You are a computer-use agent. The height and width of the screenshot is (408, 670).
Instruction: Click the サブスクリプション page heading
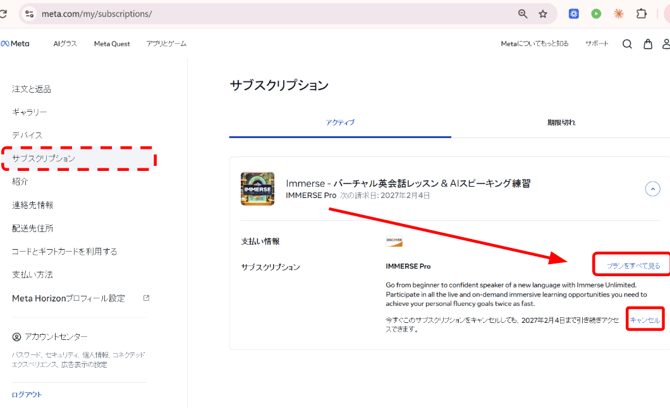click(x=279, y=85)
